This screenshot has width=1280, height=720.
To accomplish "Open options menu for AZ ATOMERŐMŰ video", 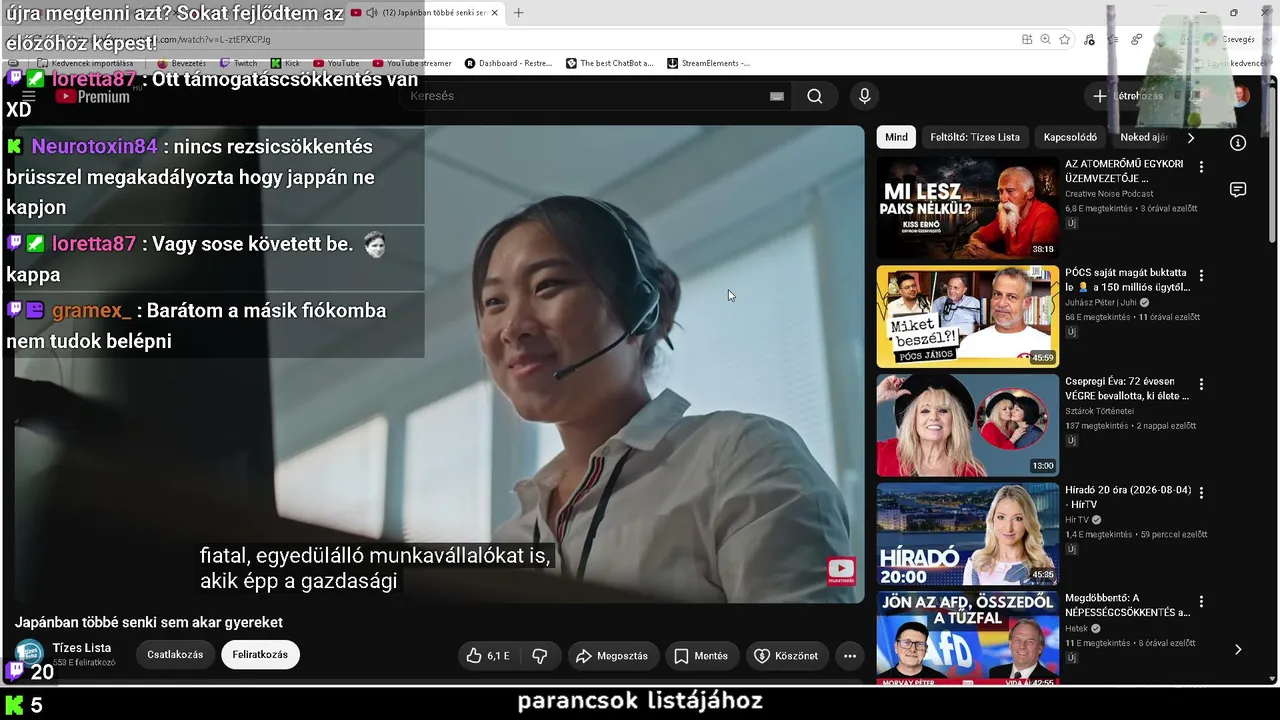I will [1201, 167].
